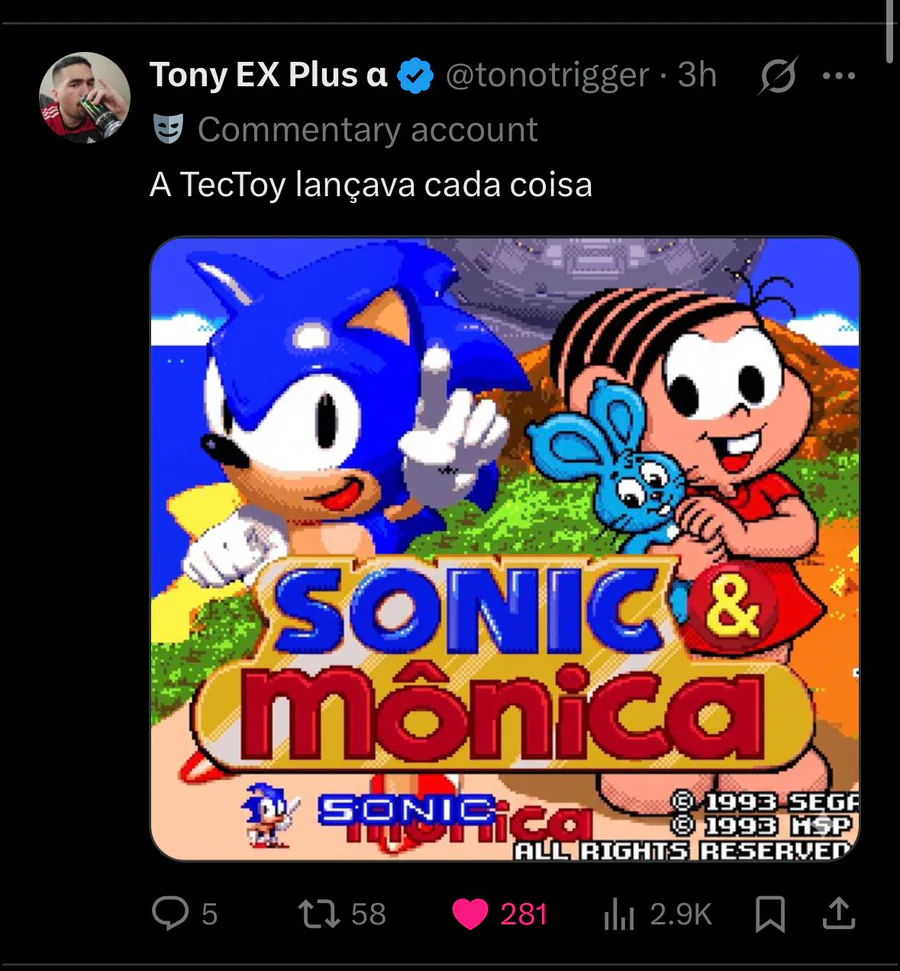Image resolution: width=900 pixels, height=971 pixels.
Task: Click the 3h post timestamp
Action: tap(697, 75)
